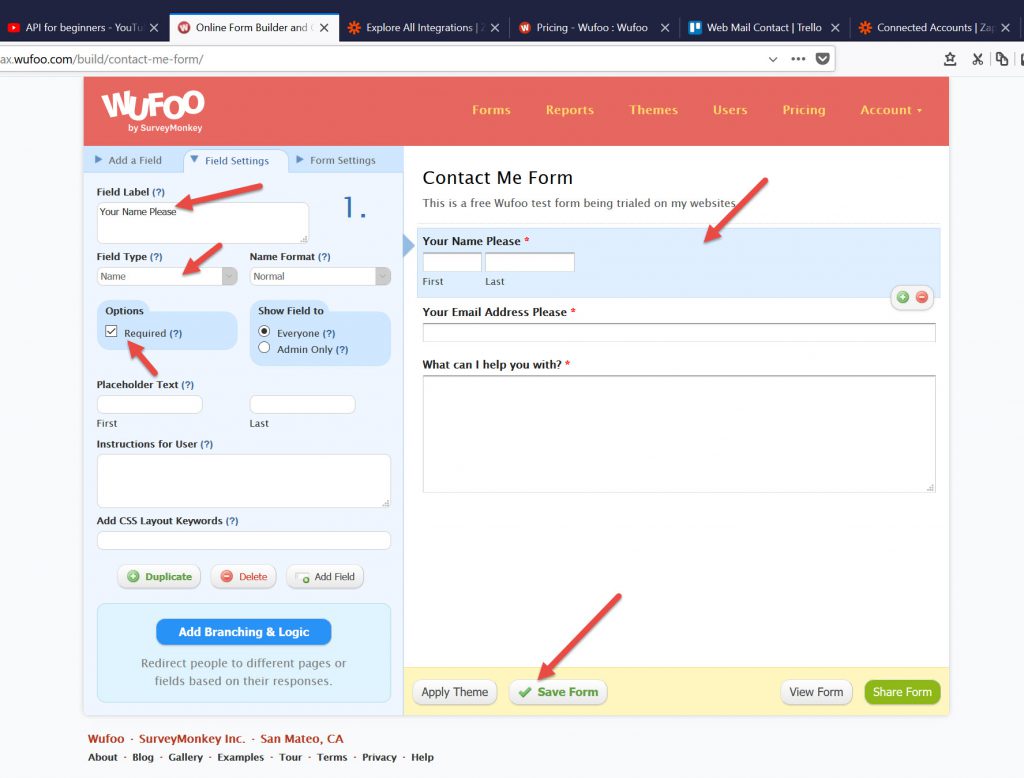Open the Reports menu item
The image size is (1024, 778).
569,110
